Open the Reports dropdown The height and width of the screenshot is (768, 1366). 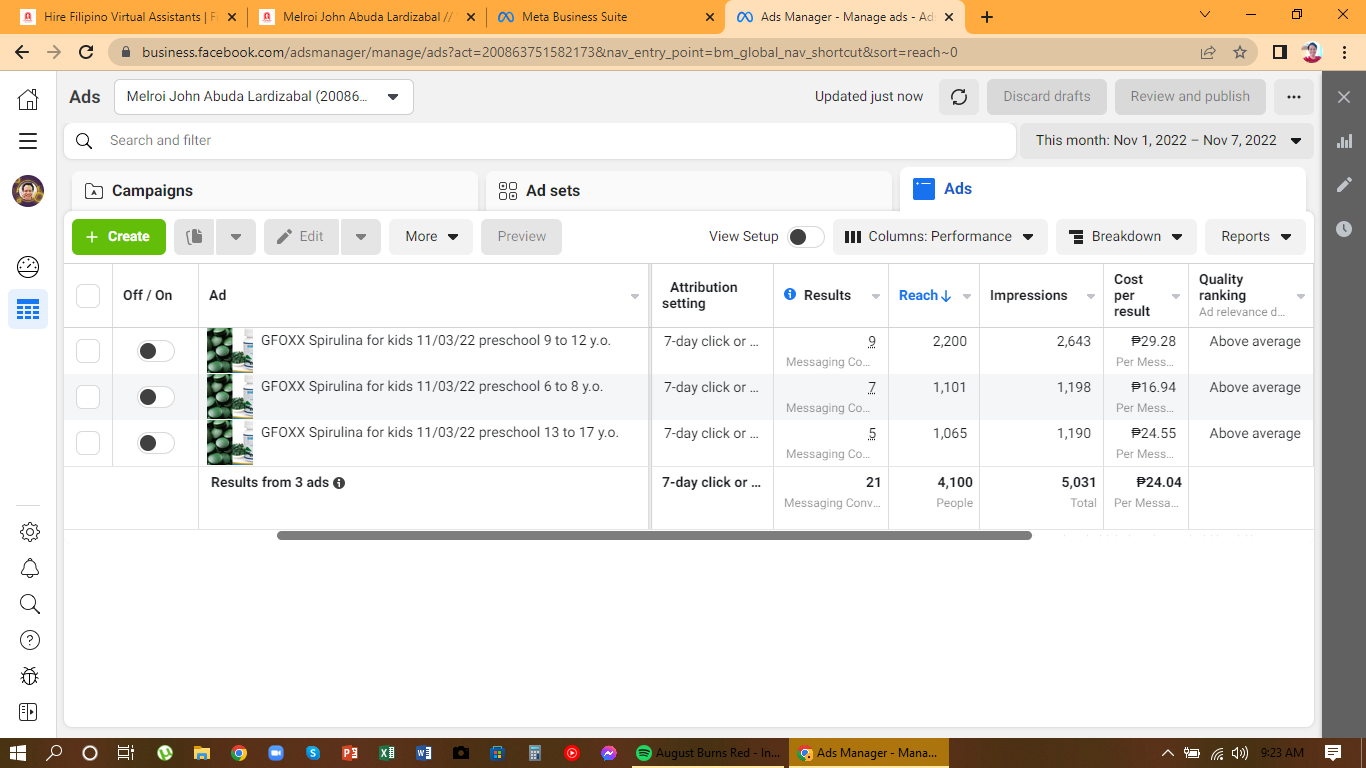click(1255, 237)
